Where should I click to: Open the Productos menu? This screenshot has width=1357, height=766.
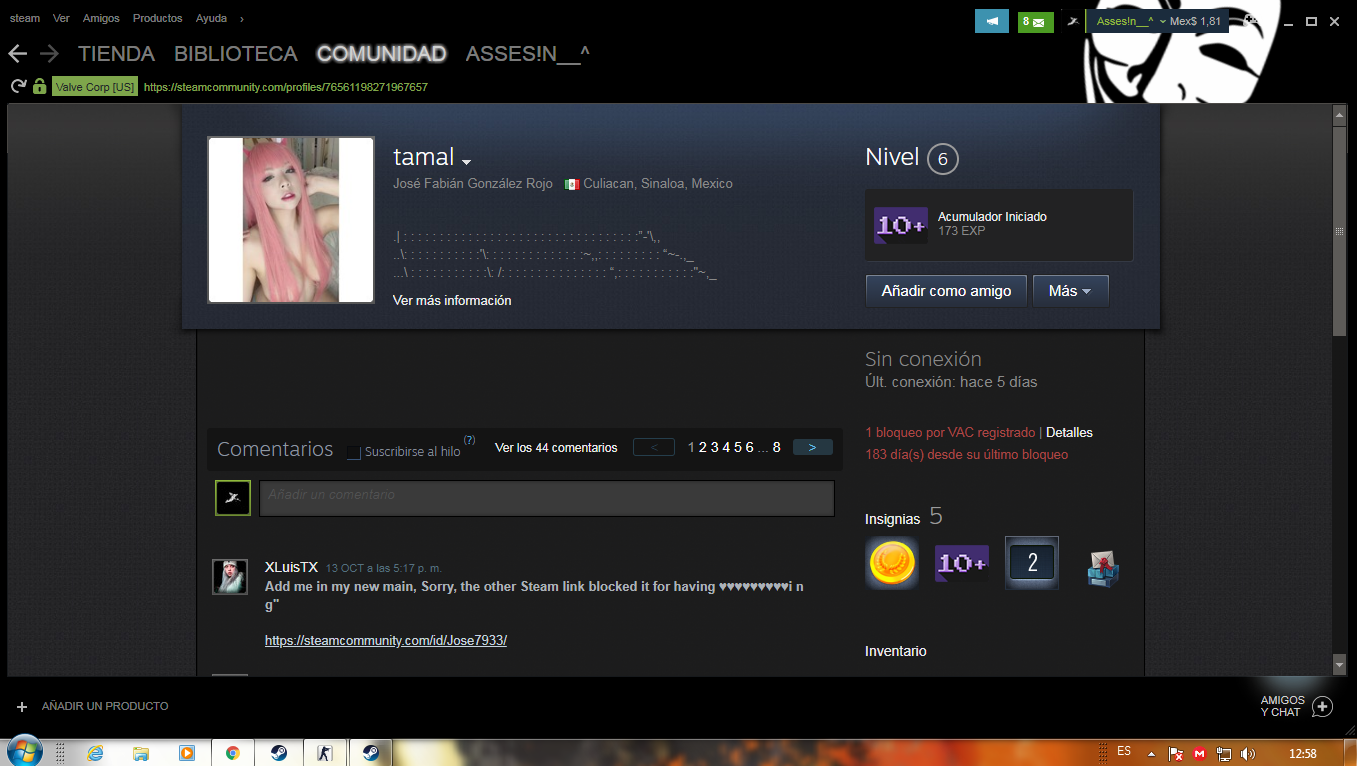(158, 18)
